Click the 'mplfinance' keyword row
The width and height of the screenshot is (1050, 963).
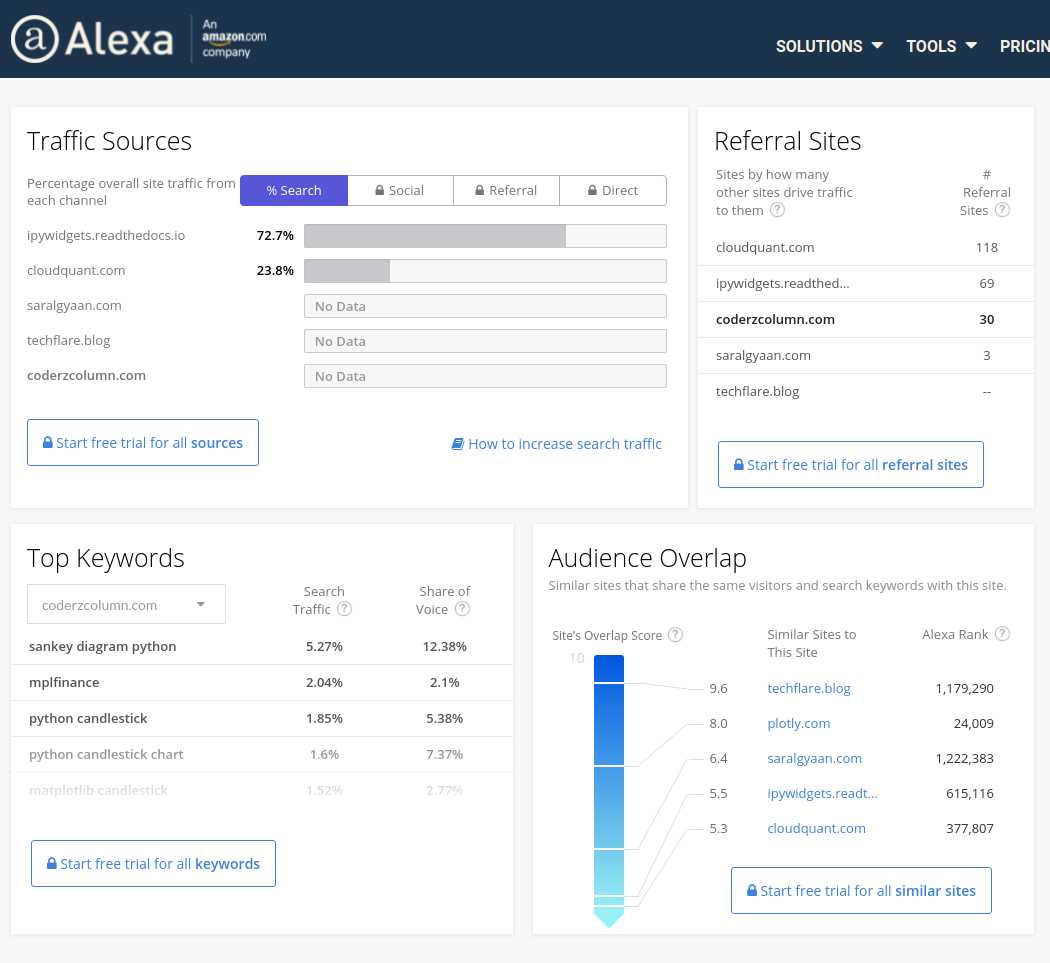tap(262, 682)
